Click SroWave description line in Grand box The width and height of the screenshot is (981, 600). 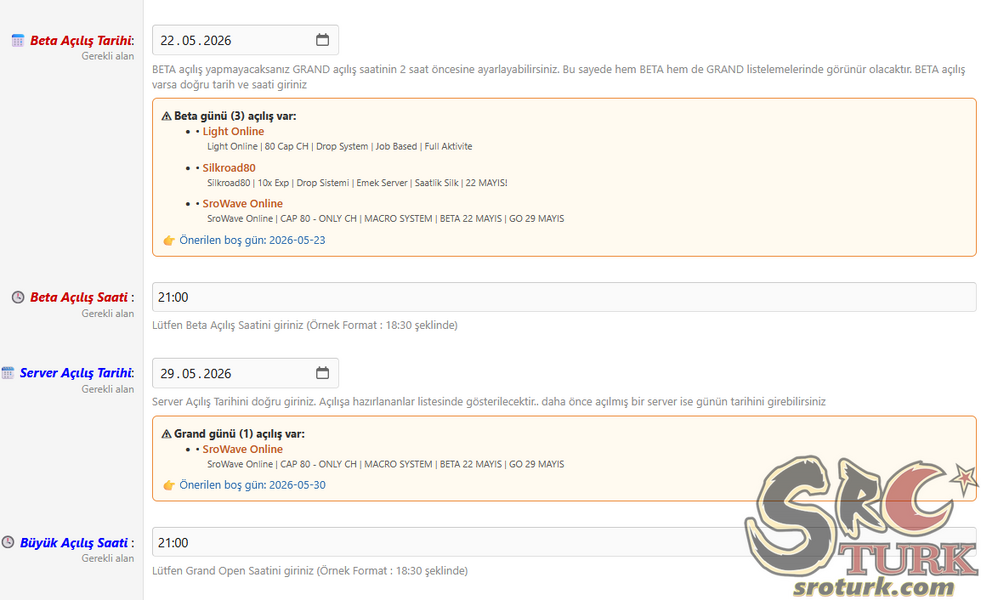[x=385, y=464]
